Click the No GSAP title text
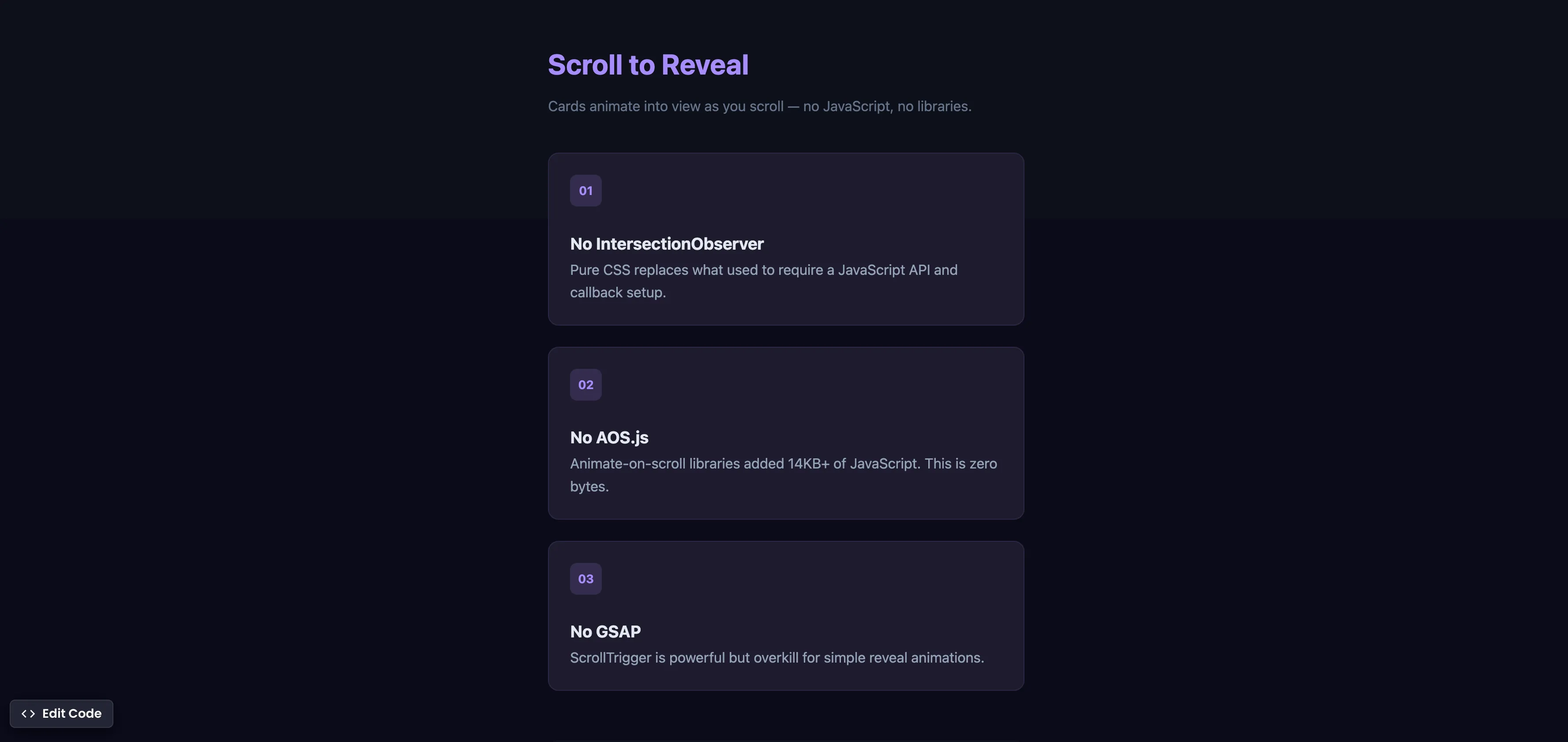Image resolution: width=1568 pixels, height=742 pixels. [605, 632]
